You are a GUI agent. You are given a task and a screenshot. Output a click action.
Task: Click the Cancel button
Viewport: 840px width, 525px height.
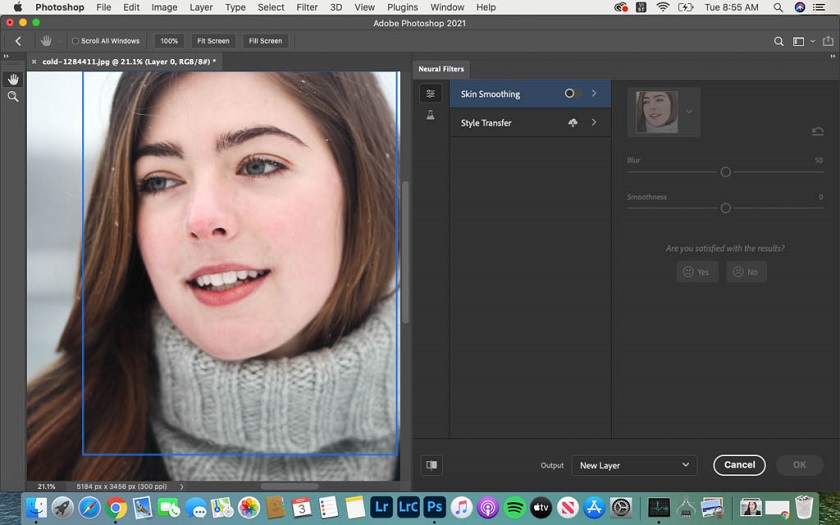pos(739,465)
